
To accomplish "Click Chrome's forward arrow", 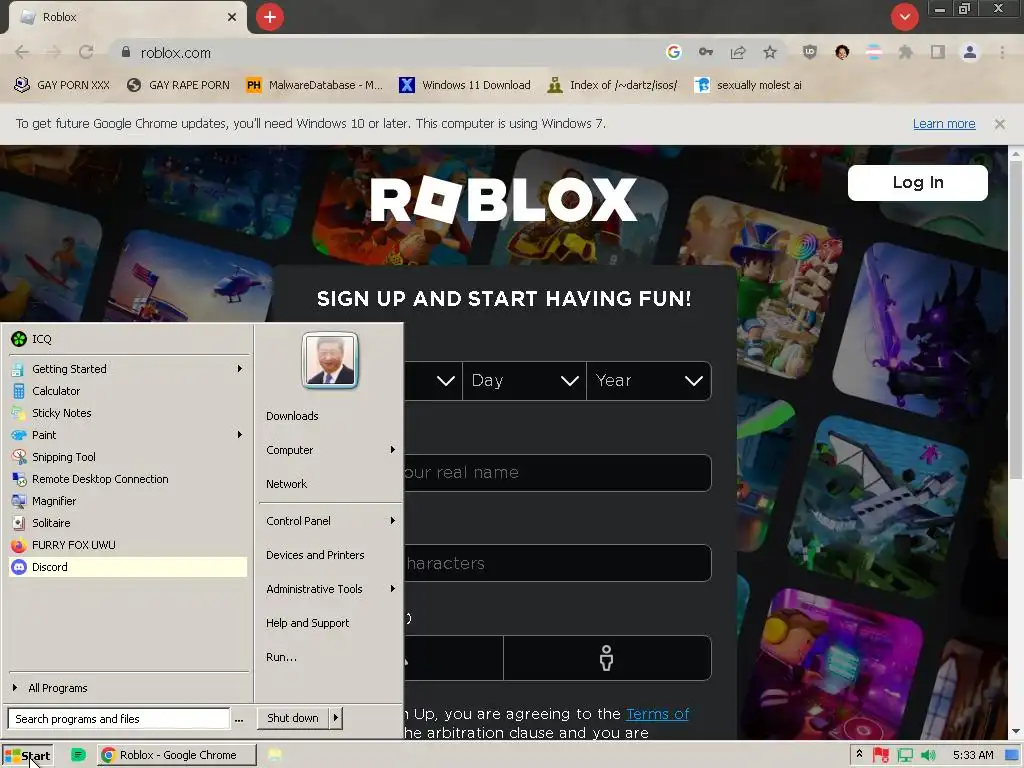I will (x=54, y=52).
